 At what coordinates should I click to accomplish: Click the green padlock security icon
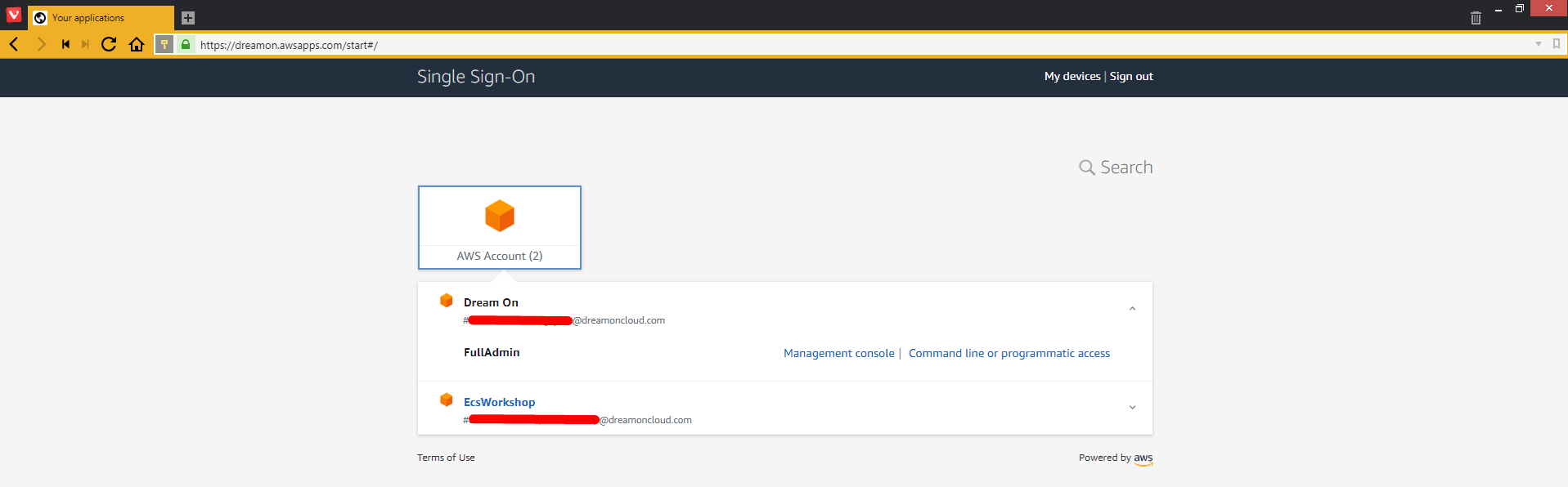(x=186, y=44)
